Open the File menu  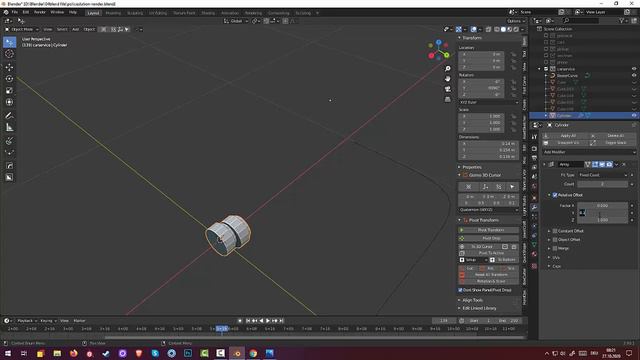point(15,12)
